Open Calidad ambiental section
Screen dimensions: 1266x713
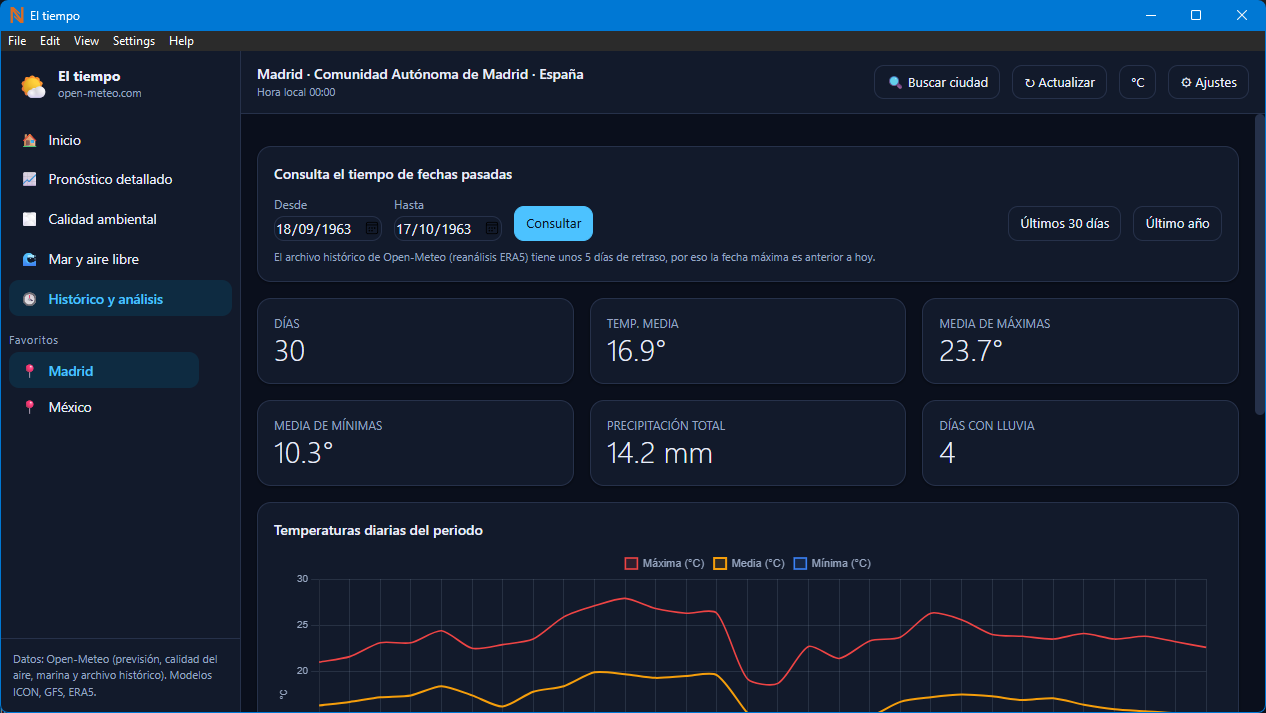click(x=120, y=219)
